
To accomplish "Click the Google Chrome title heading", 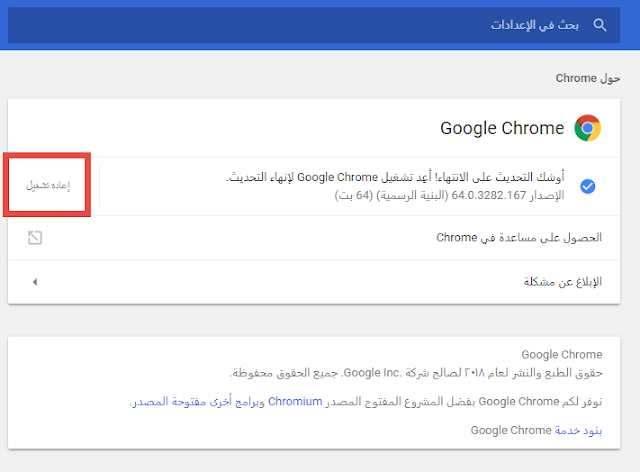I will [502, 128].
